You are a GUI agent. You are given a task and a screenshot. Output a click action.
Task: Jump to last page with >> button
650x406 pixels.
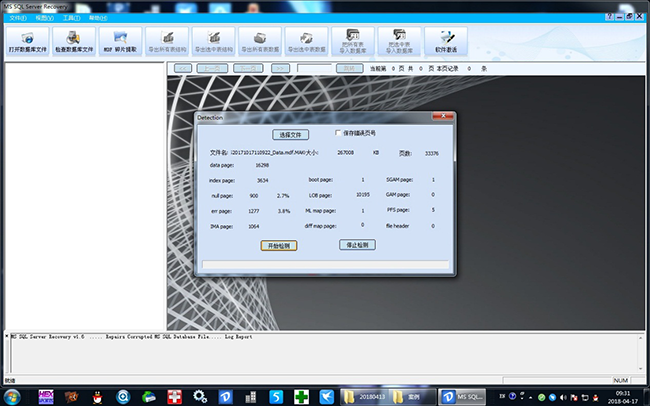[x=280, y=68]
